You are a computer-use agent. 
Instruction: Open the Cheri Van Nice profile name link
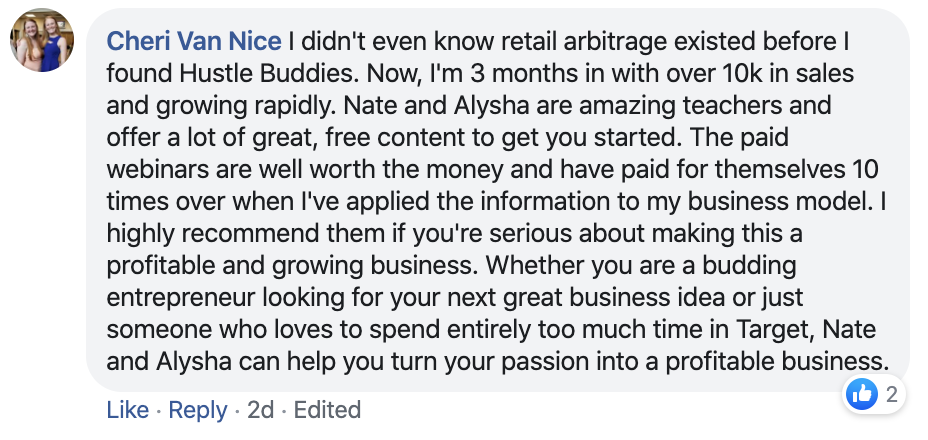[194, 41]
